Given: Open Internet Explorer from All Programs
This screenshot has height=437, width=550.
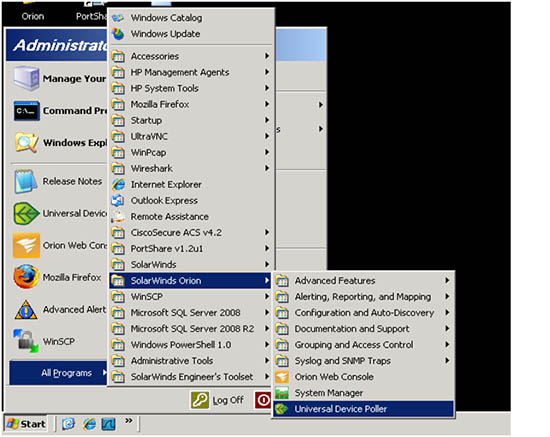Looking at the screenshot, I should [x=190, y=184].
